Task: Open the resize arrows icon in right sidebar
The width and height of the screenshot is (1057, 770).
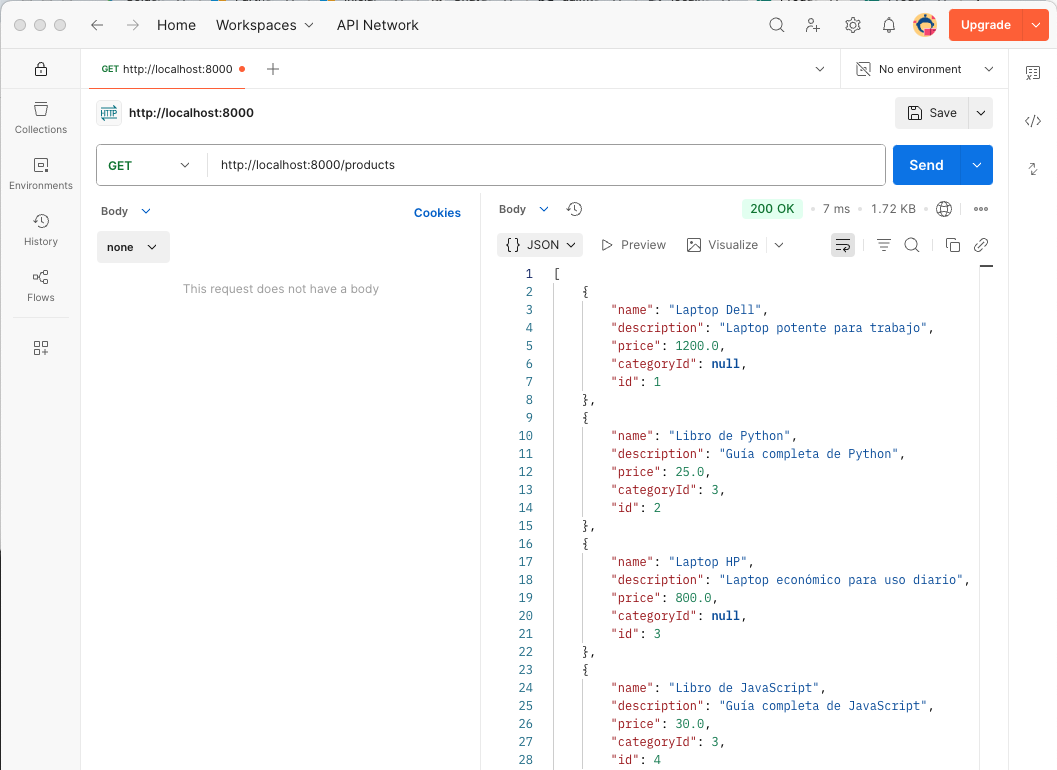Action: tap(1033, 169)
